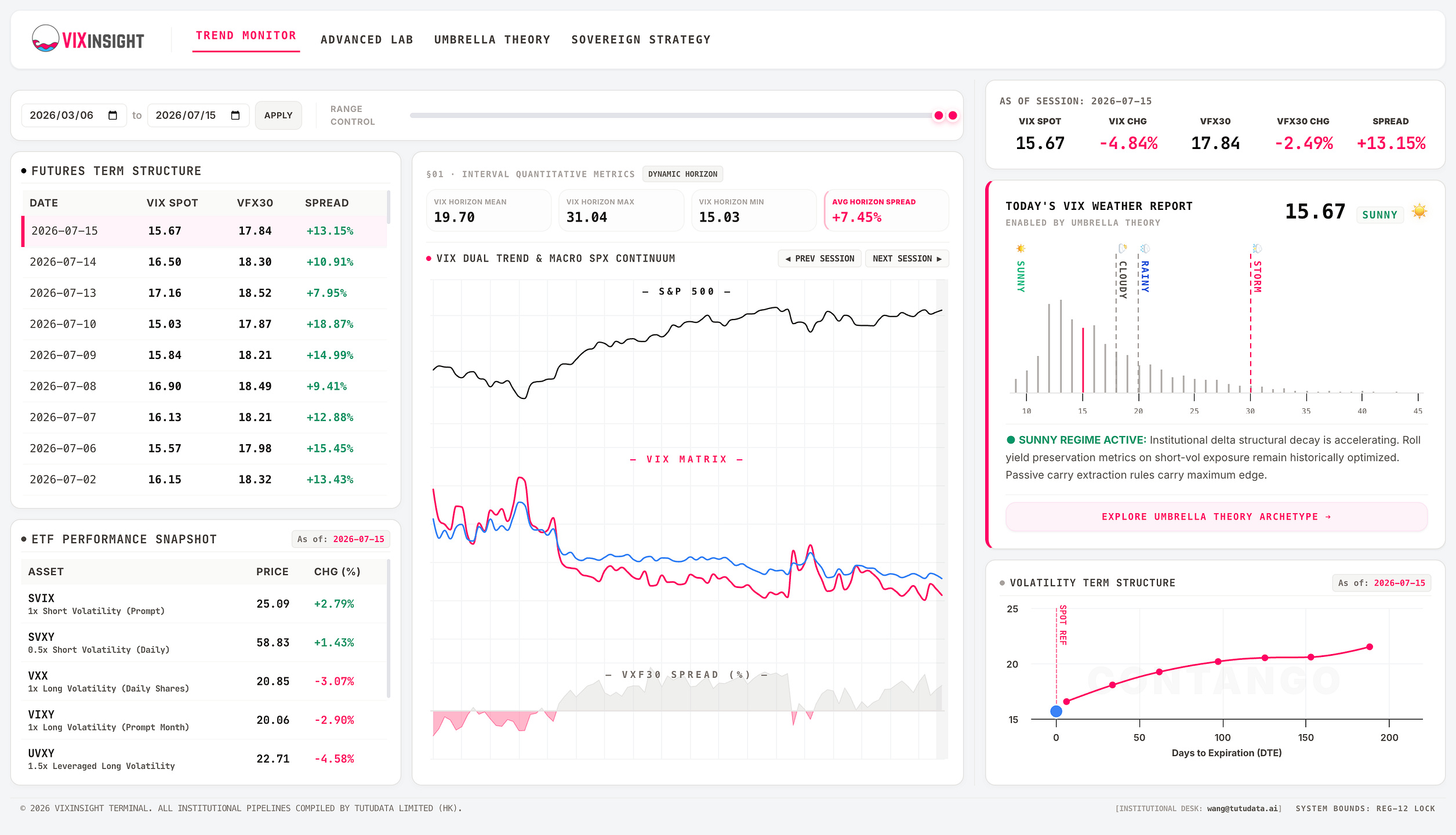The image size is (1456, 835).
Task: Open the SOVEREIGN STRATEGY tab
Action: (640, 39)
